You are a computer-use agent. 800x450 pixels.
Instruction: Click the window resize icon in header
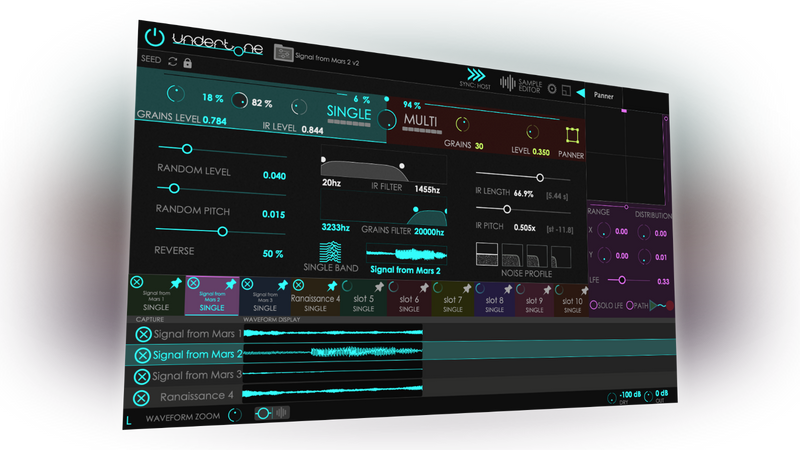pos(566,90)
